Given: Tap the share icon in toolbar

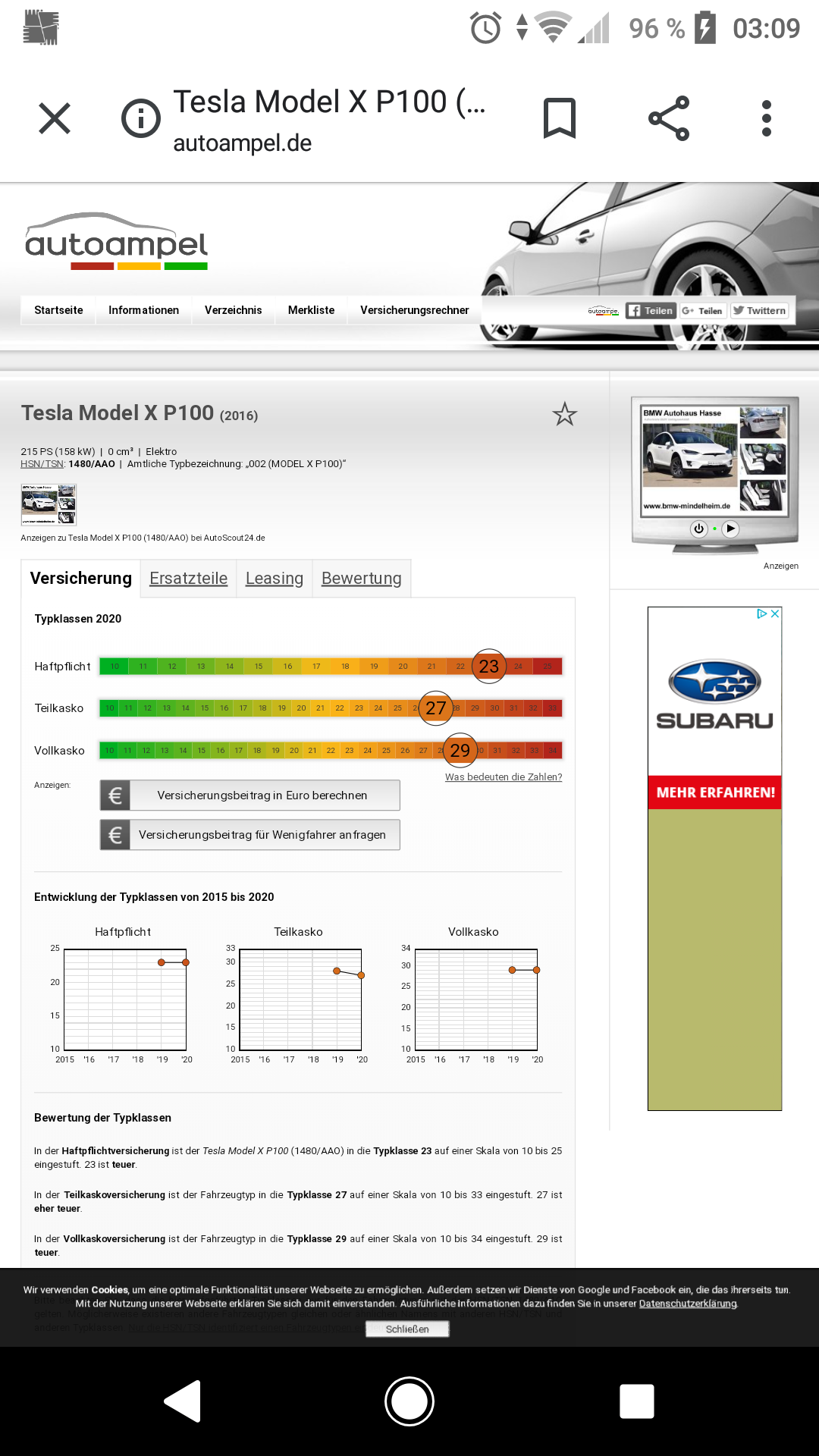Looking at the screenshot, I should [669, 118].
